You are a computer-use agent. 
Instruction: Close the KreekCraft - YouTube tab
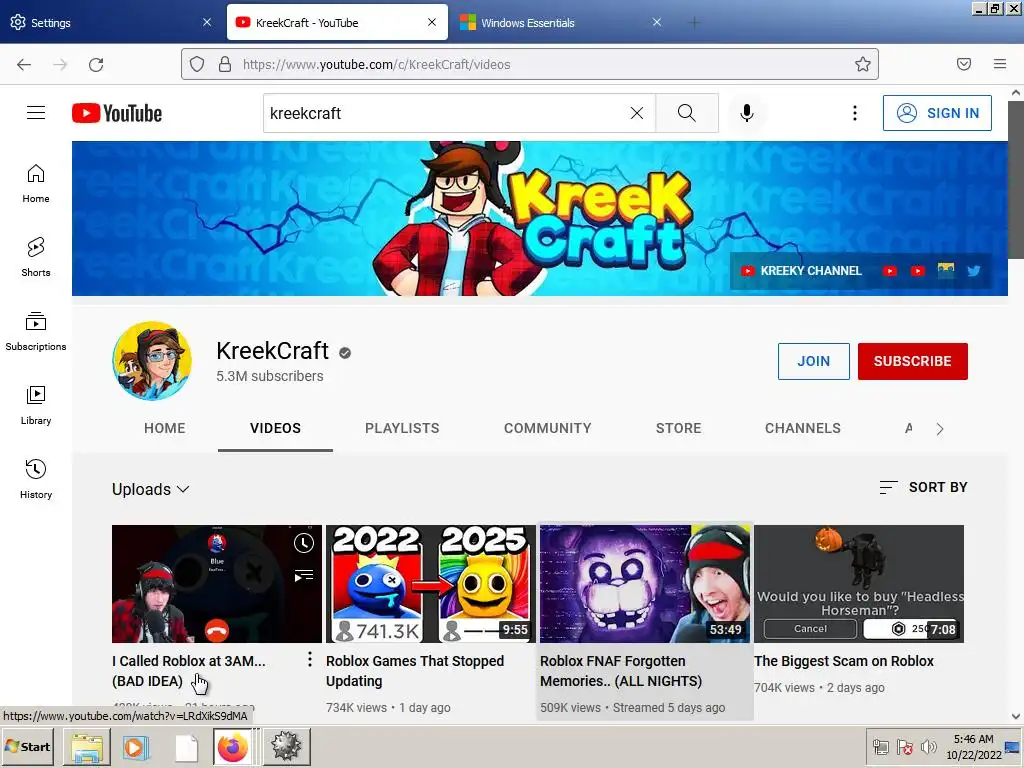(x=432, y=22)
